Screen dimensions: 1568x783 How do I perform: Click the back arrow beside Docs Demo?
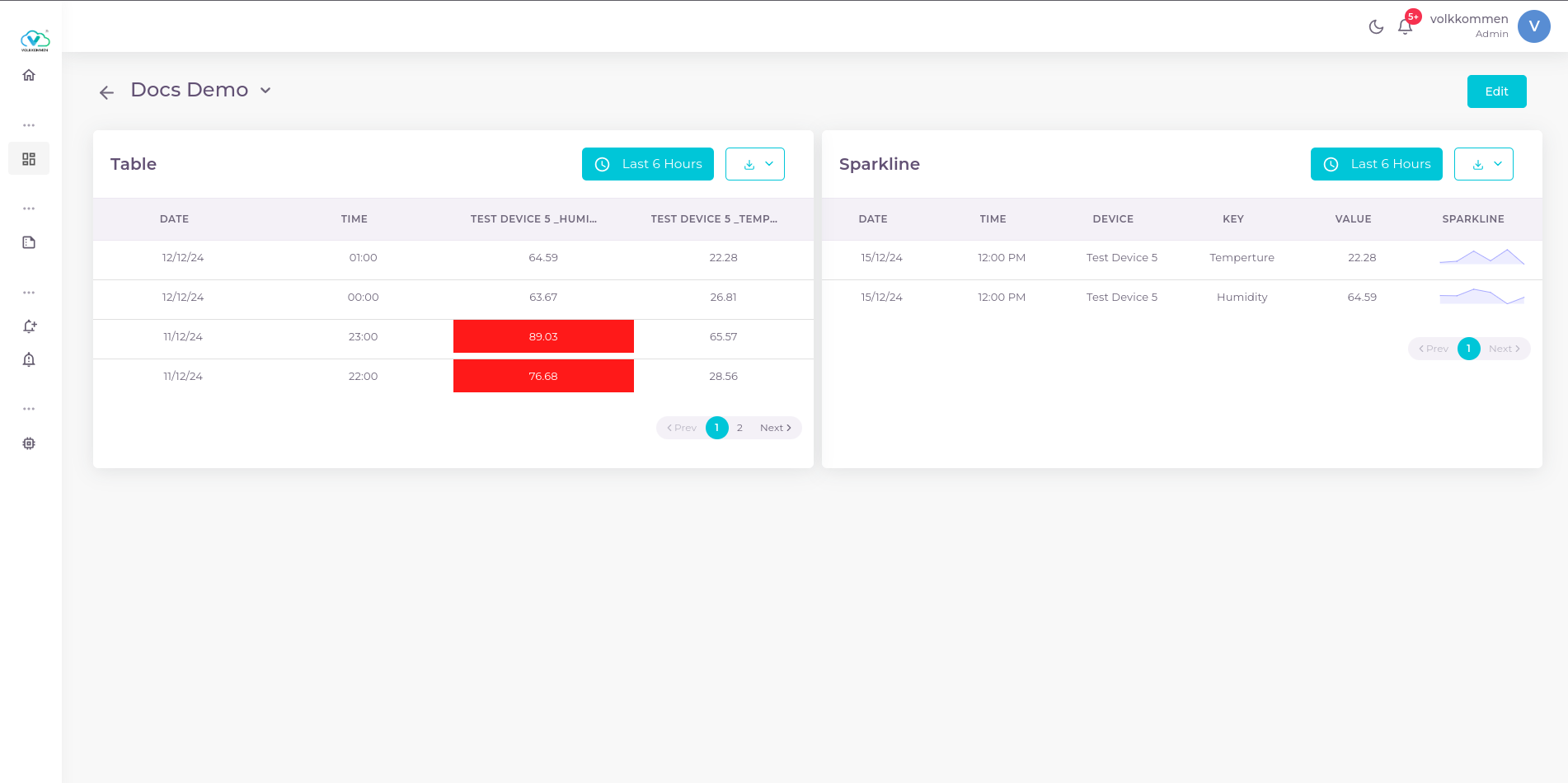[106, 92]
